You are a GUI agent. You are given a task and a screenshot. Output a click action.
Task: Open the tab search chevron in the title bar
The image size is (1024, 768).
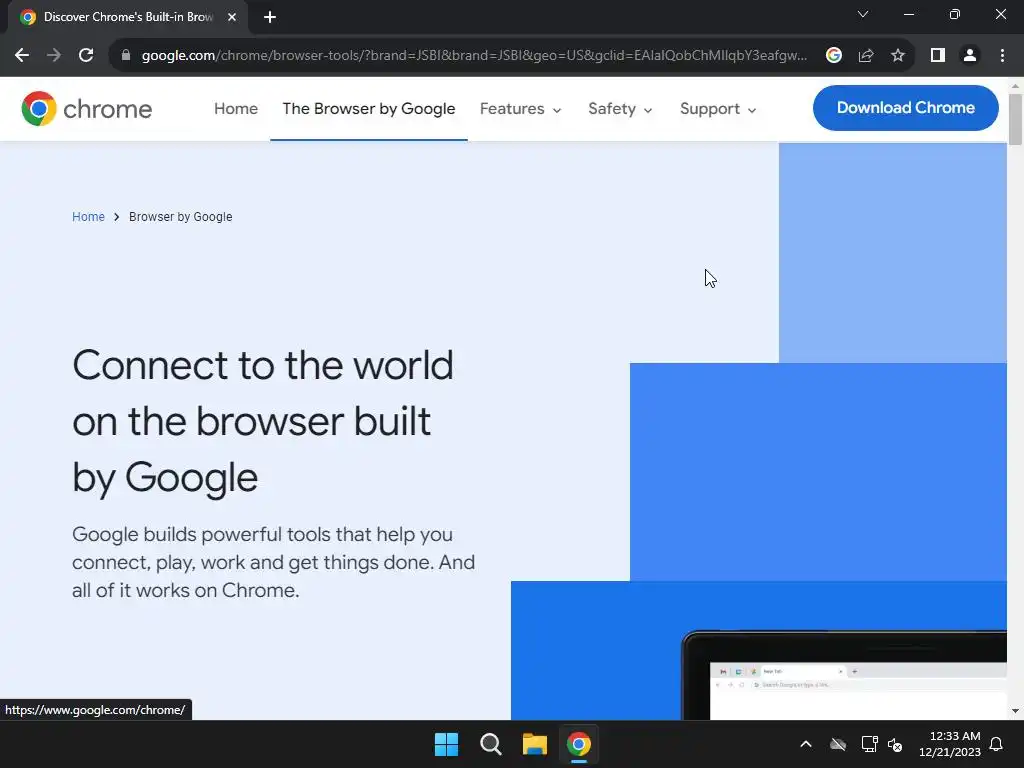click(x=863, y=14)
